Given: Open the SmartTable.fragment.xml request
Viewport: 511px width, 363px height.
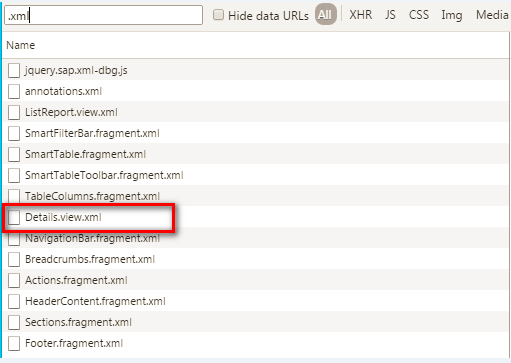Looking at the screenshot, I should [x=85, y=154].
